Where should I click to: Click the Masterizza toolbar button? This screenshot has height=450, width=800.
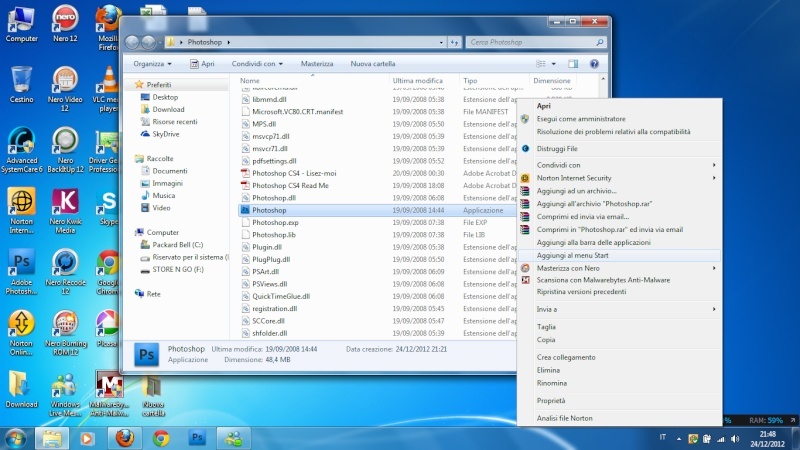(317, 64)
